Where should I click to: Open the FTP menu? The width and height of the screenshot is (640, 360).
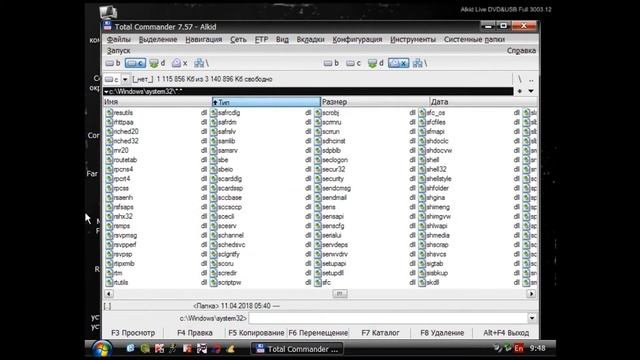click(x=261, y=40)
